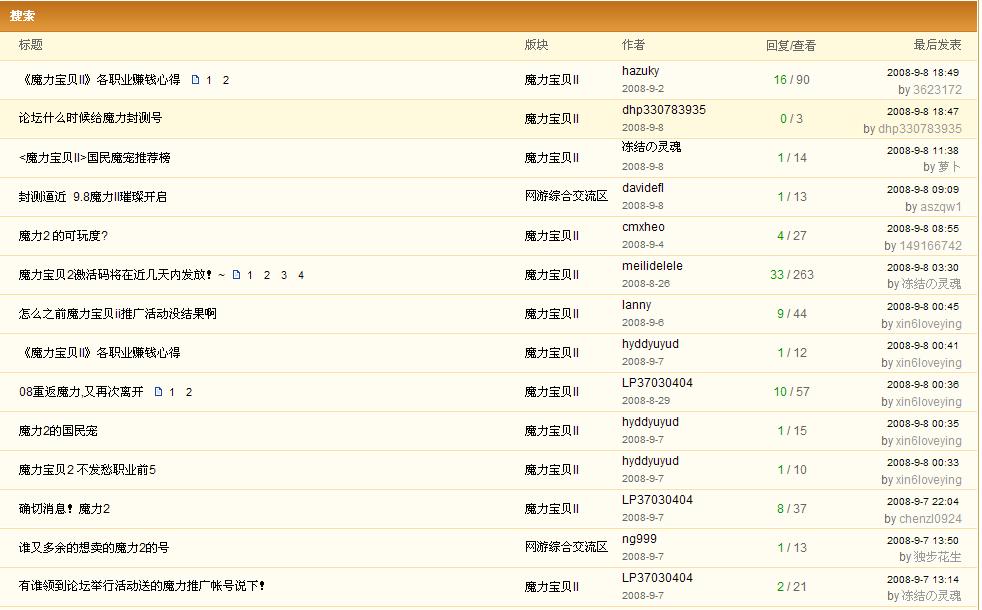Open thread 魔力宝贝2 不发愁职业前5
Image resolution: width=982 pixels, height=610 pixels.
[x=87, y=470]
